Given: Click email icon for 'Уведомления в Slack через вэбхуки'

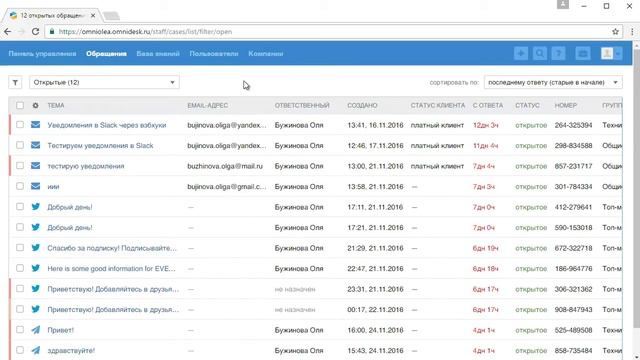Looking at the screenshot, I should tap(36, 124).
